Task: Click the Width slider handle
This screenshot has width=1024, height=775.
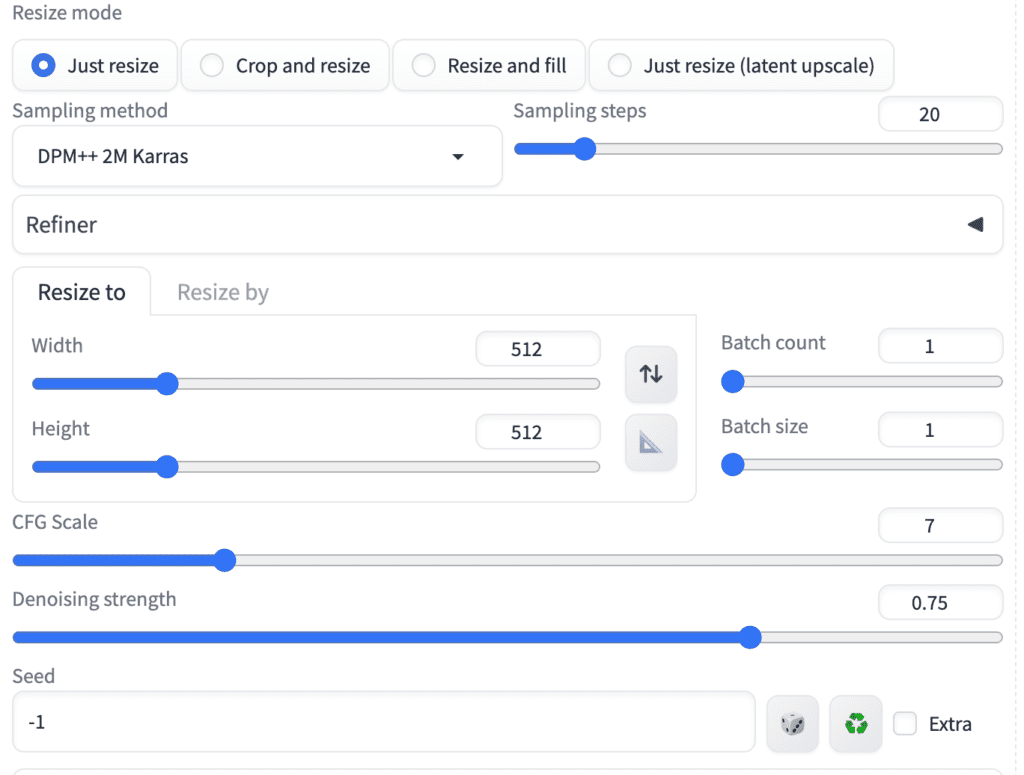Action: (x=167, y=383)
